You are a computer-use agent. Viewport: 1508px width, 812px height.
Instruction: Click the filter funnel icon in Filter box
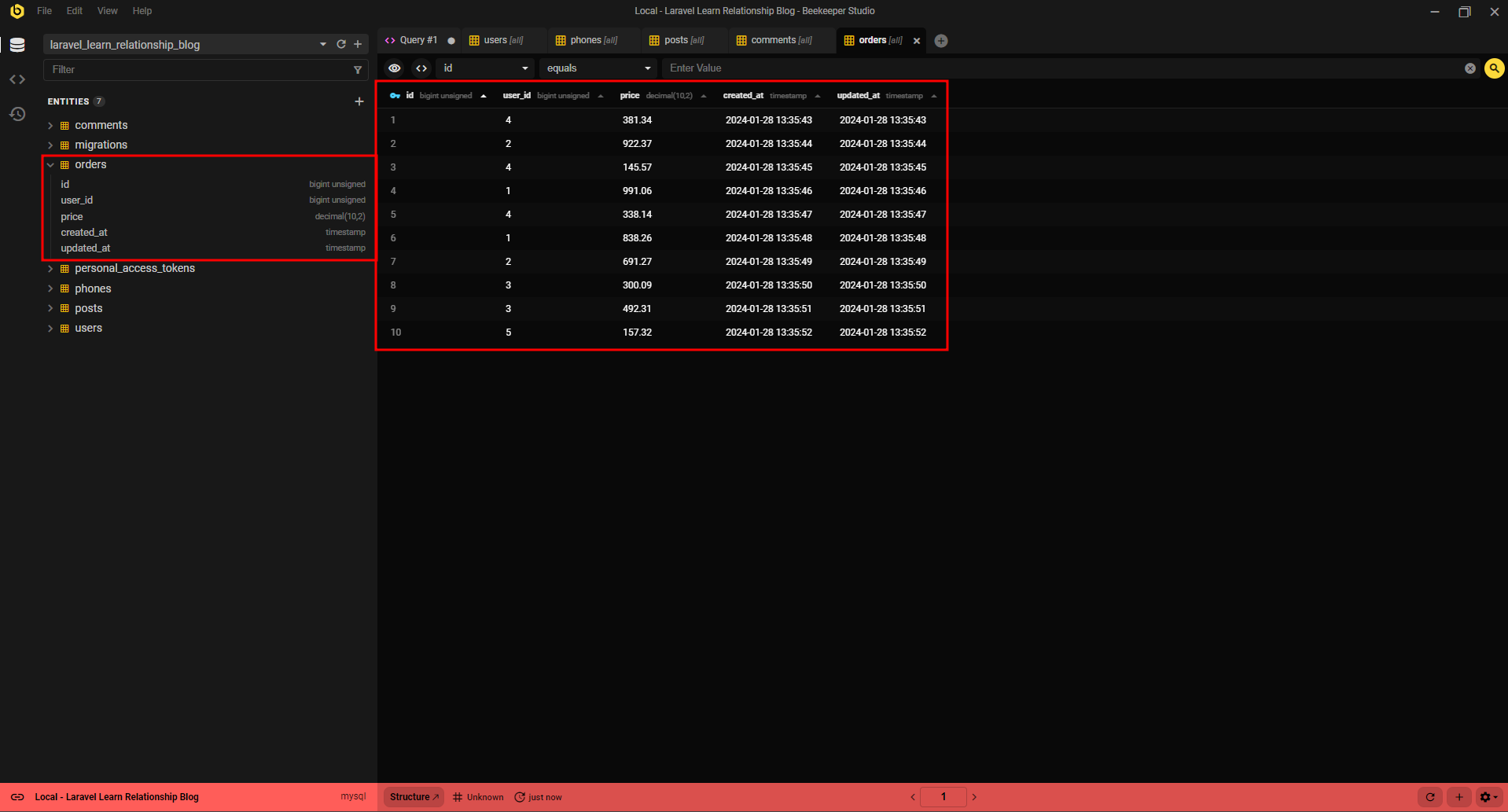pyautogui.click(x=358, y=69)
